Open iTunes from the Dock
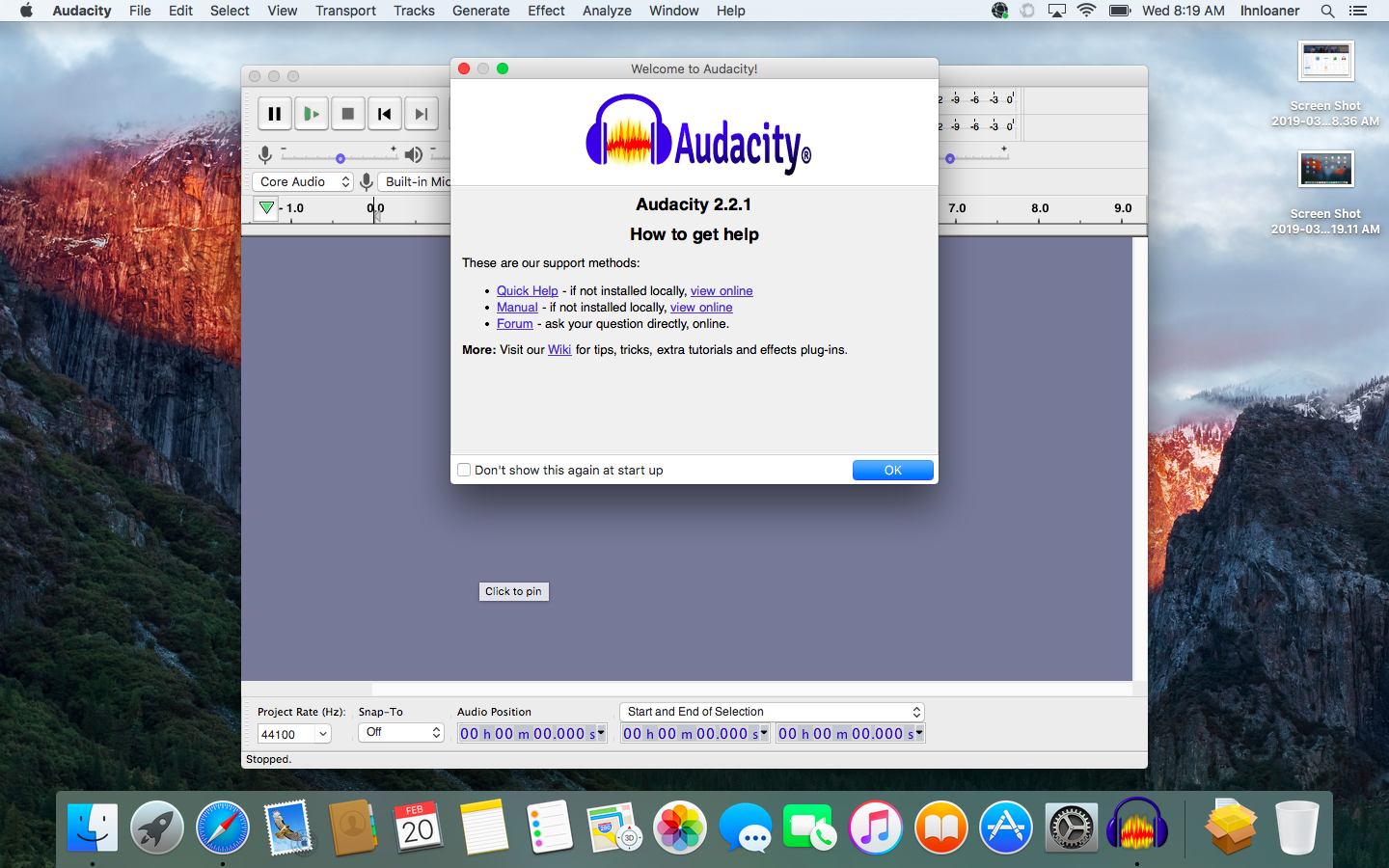 coord(876,827)
